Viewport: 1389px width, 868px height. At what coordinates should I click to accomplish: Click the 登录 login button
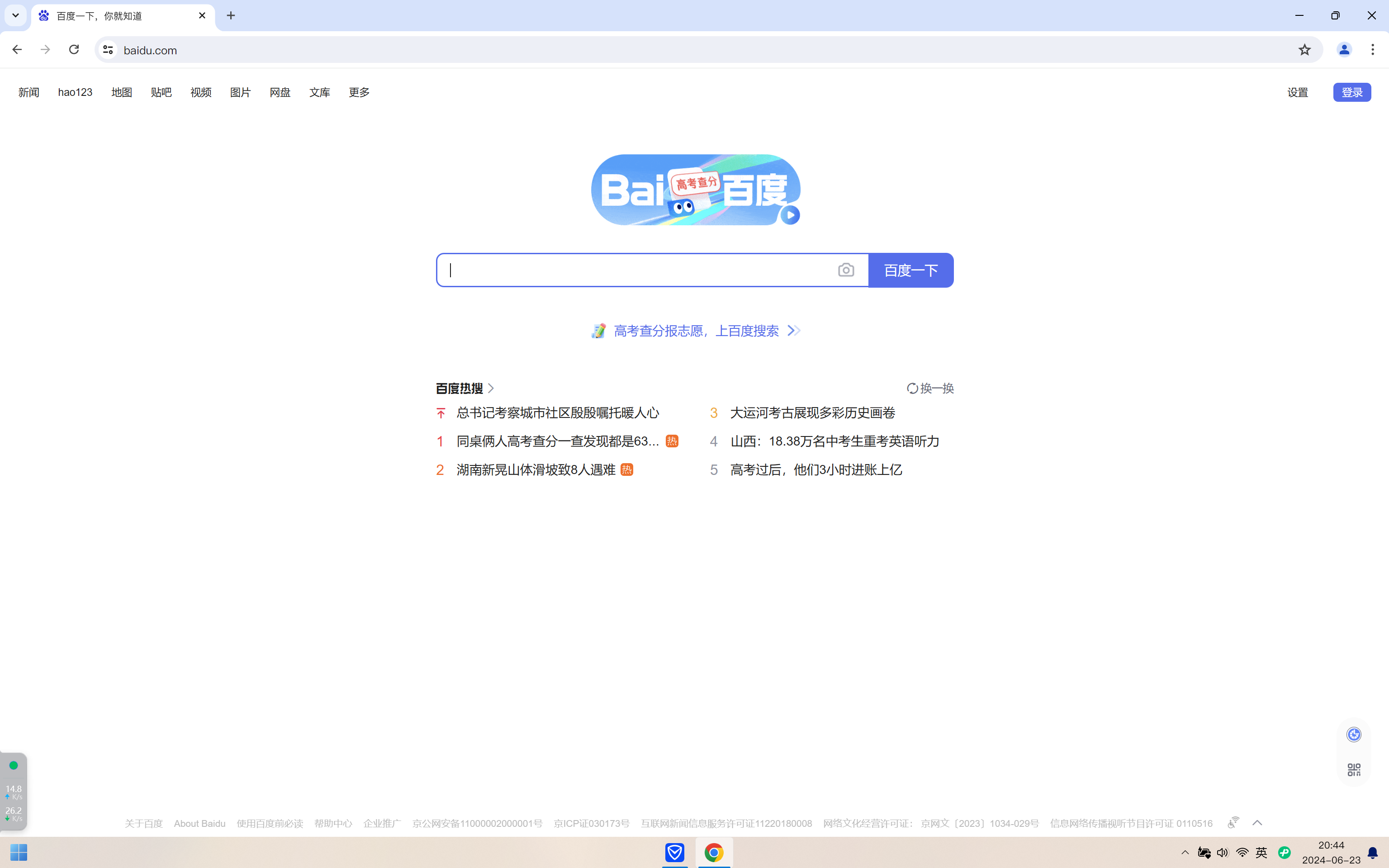(1352, 92)
